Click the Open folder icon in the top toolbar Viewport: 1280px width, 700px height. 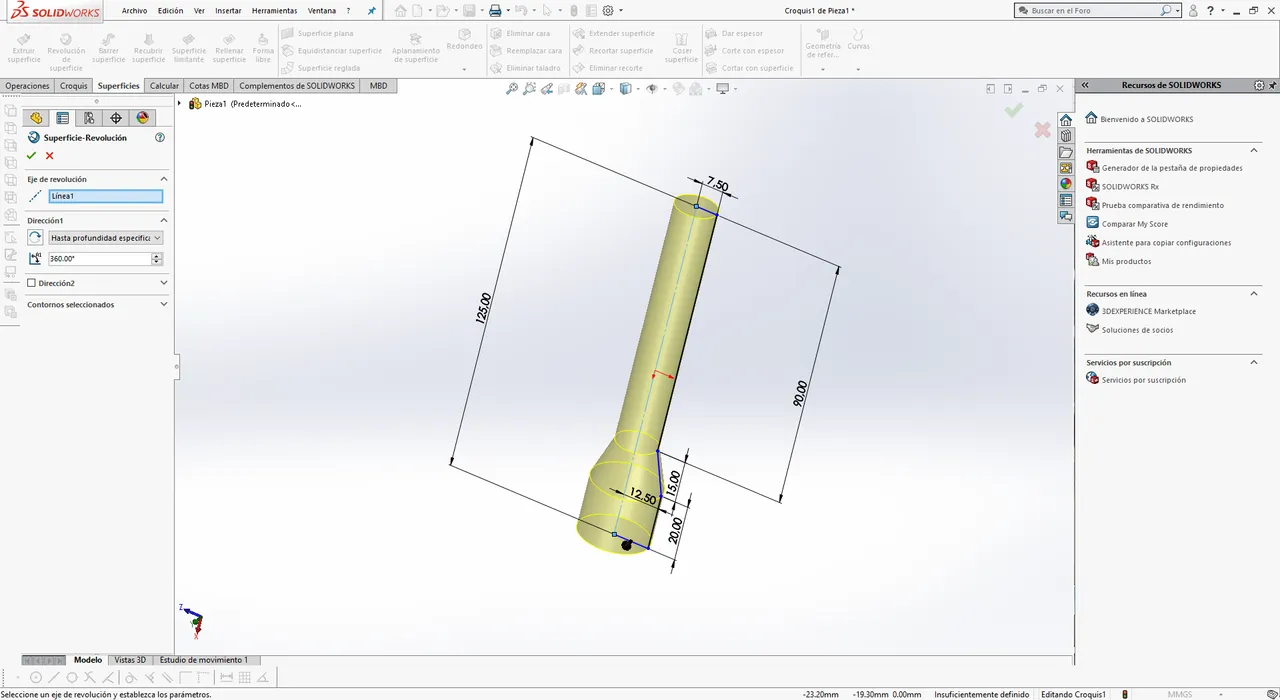click(443, 11)
